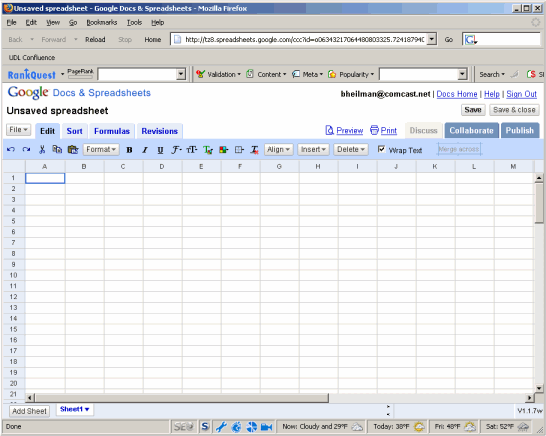The height and width of the screenshot is (436, 546).
Task: Open the Insert dropdown
Action: click(313, 149)
